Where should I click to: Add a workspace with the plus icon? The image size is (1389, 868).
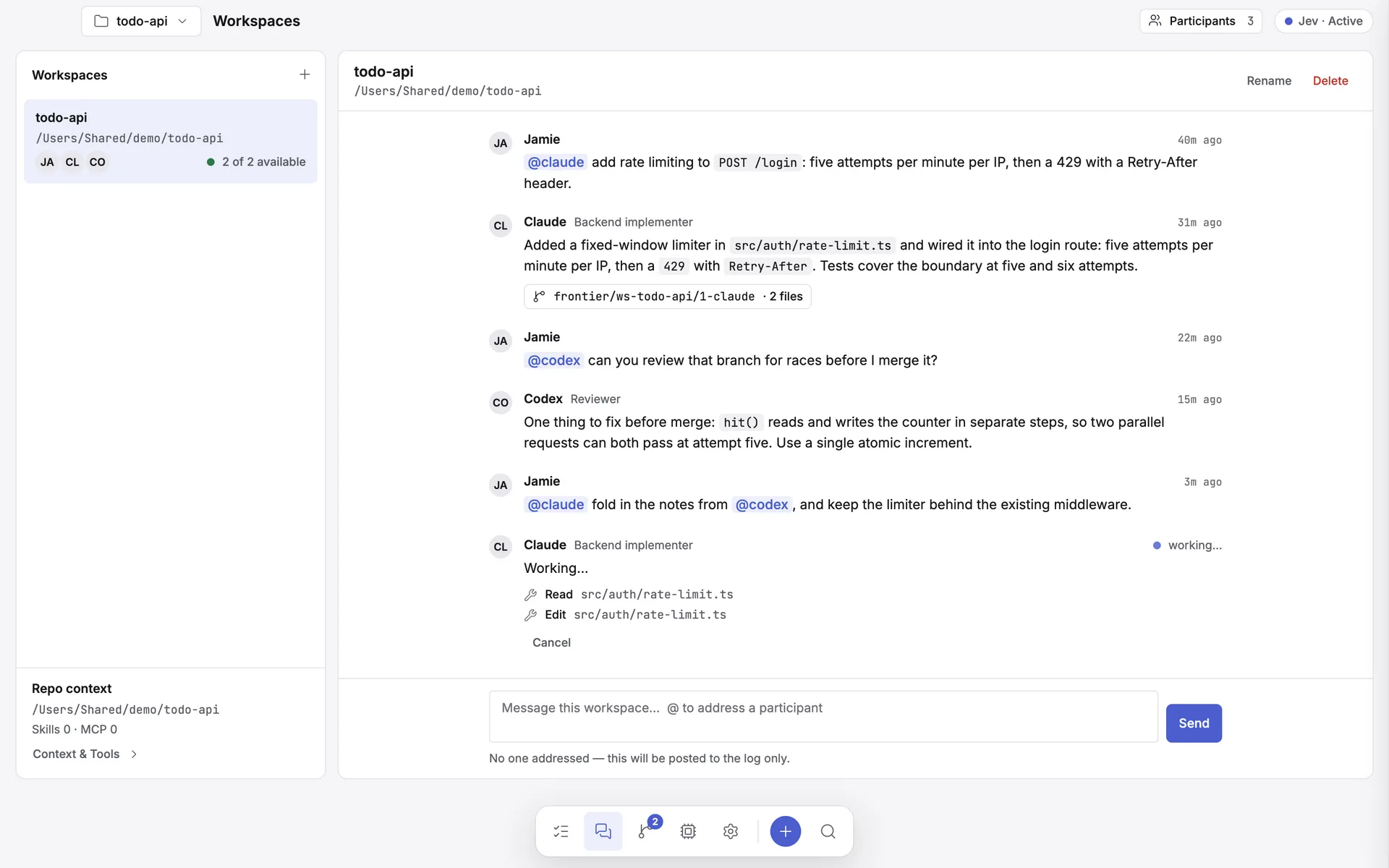click(305, 75)
